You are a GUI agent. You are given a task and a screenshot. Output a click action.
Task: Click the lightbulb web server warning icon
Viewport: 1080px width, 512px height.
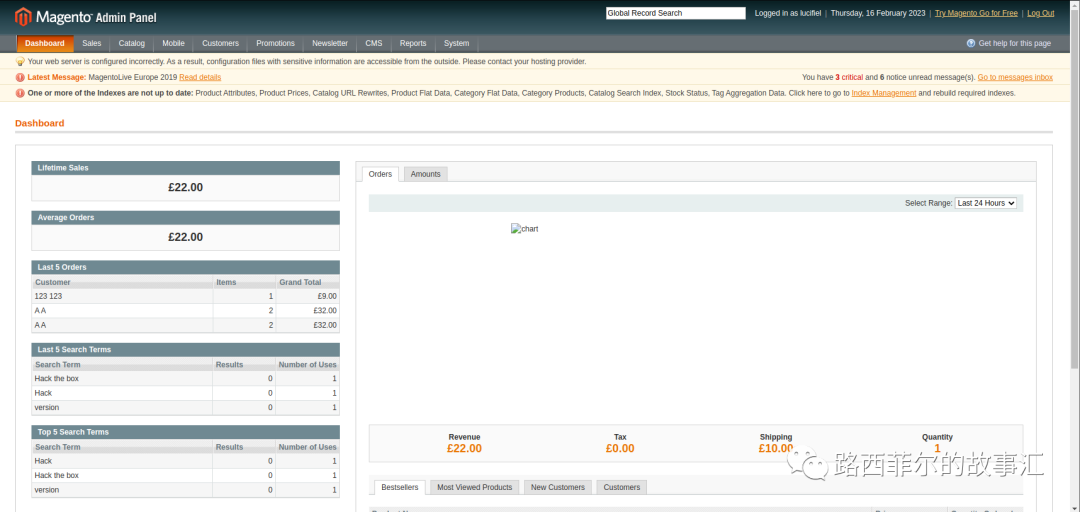(20, 61)
